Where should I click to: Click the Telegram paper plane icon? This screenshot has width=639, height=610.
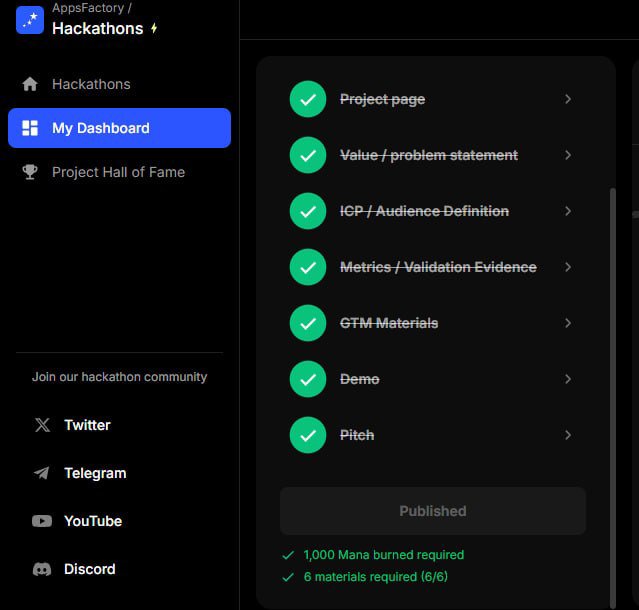(x=42, y=473)
